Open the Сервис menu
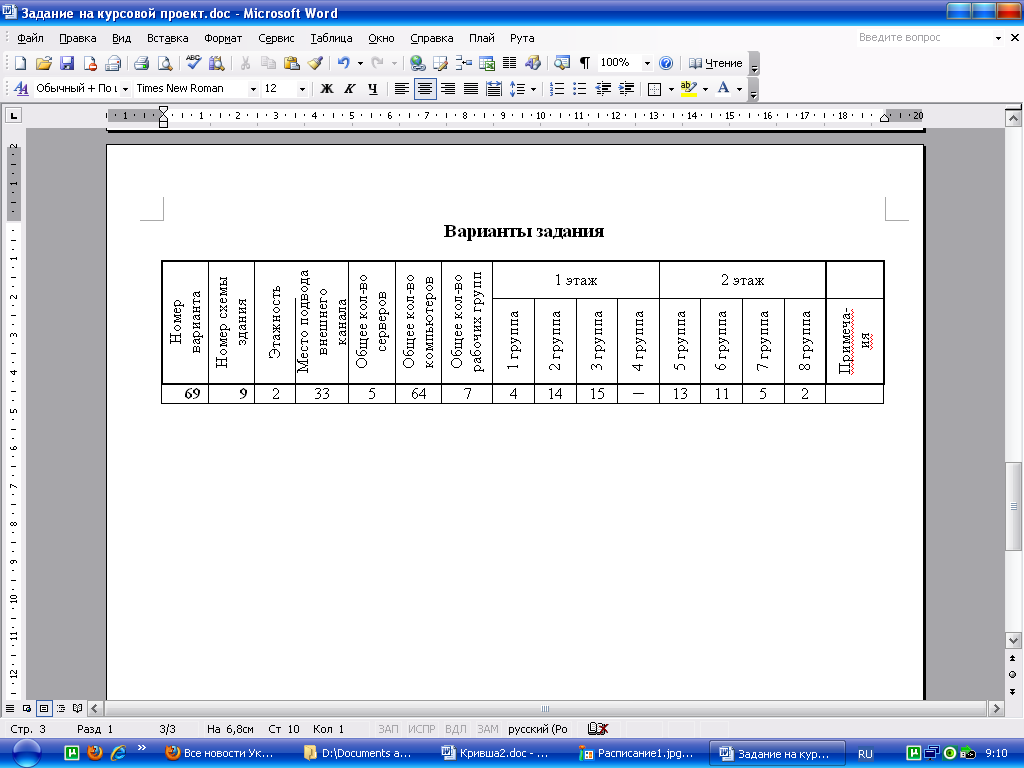Image resolution: width=1024 pixels, height=768 pixels. 276,39
